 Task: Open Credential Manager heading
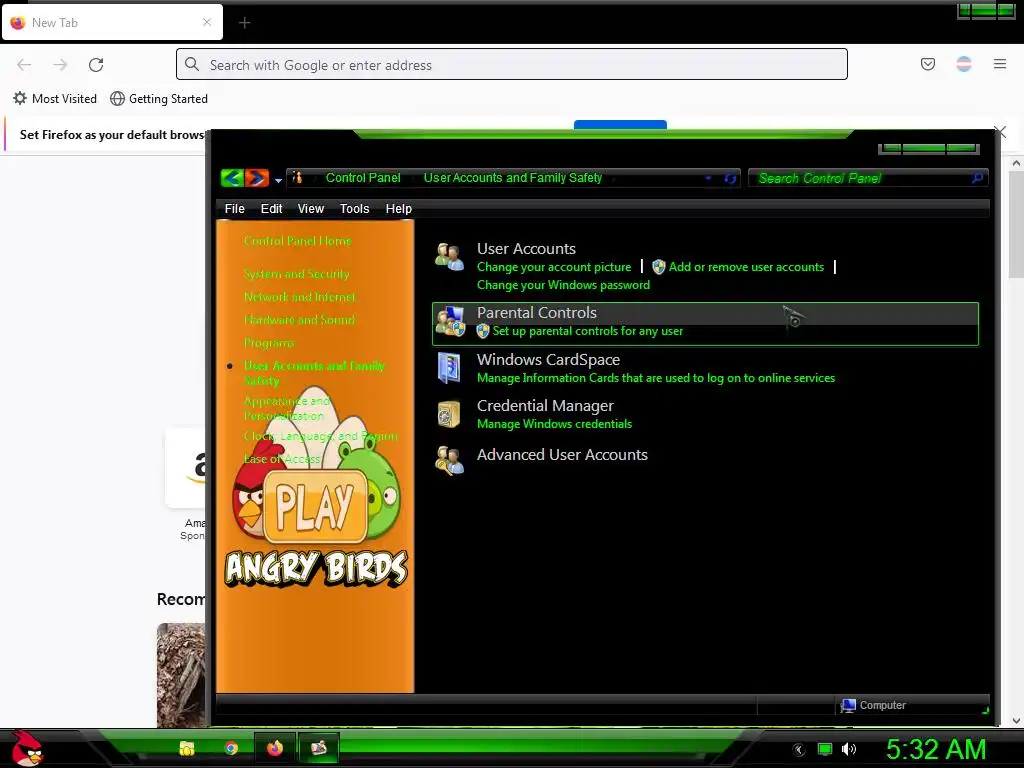[x=545, y=406]
